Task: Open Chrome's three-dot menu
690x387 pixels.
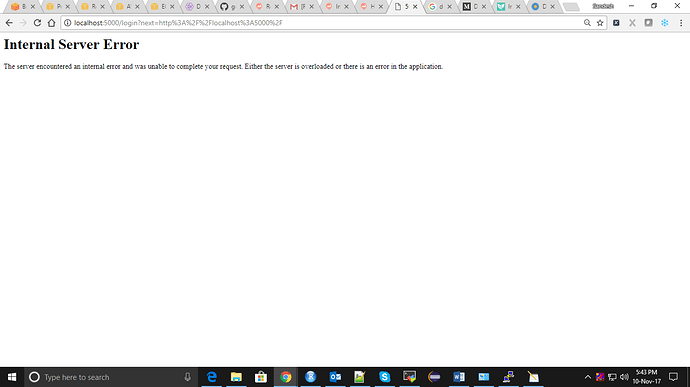Action: pyautogui.click(x=681, y=23)
